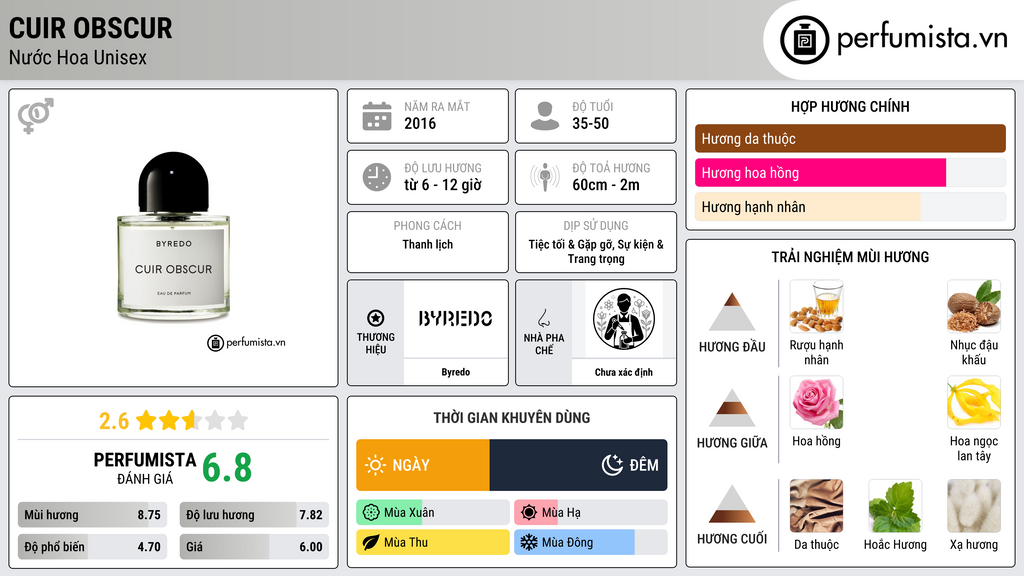Image resolution: width=1024 pixels, height=576 pixels.
Task: Click the perfumista.vn logo bottle icon
Action: [x=804, y=40]
